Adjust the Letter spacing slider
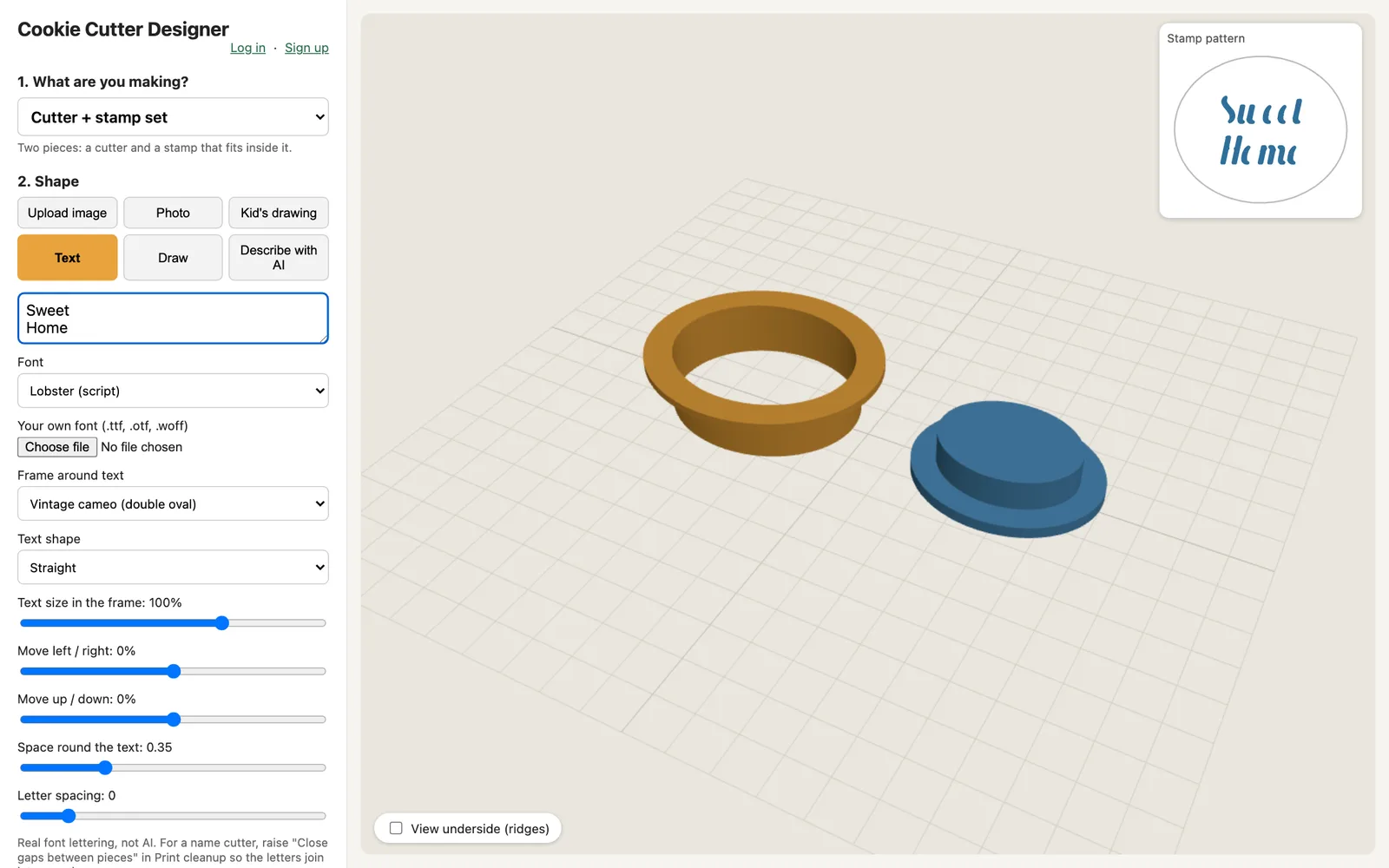 click(x=173, y=816)
